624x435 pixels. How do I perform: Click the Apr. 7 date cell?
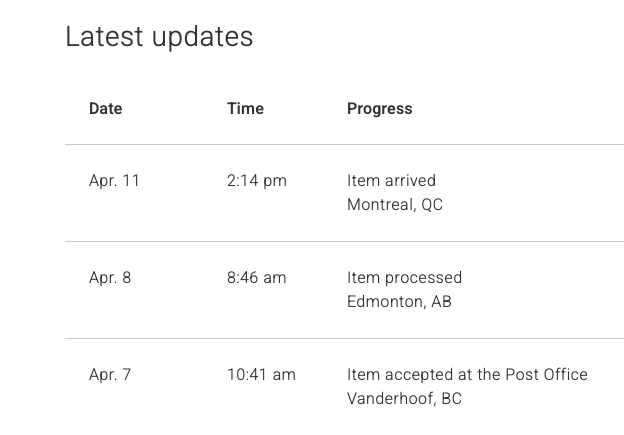pos(110,375)
